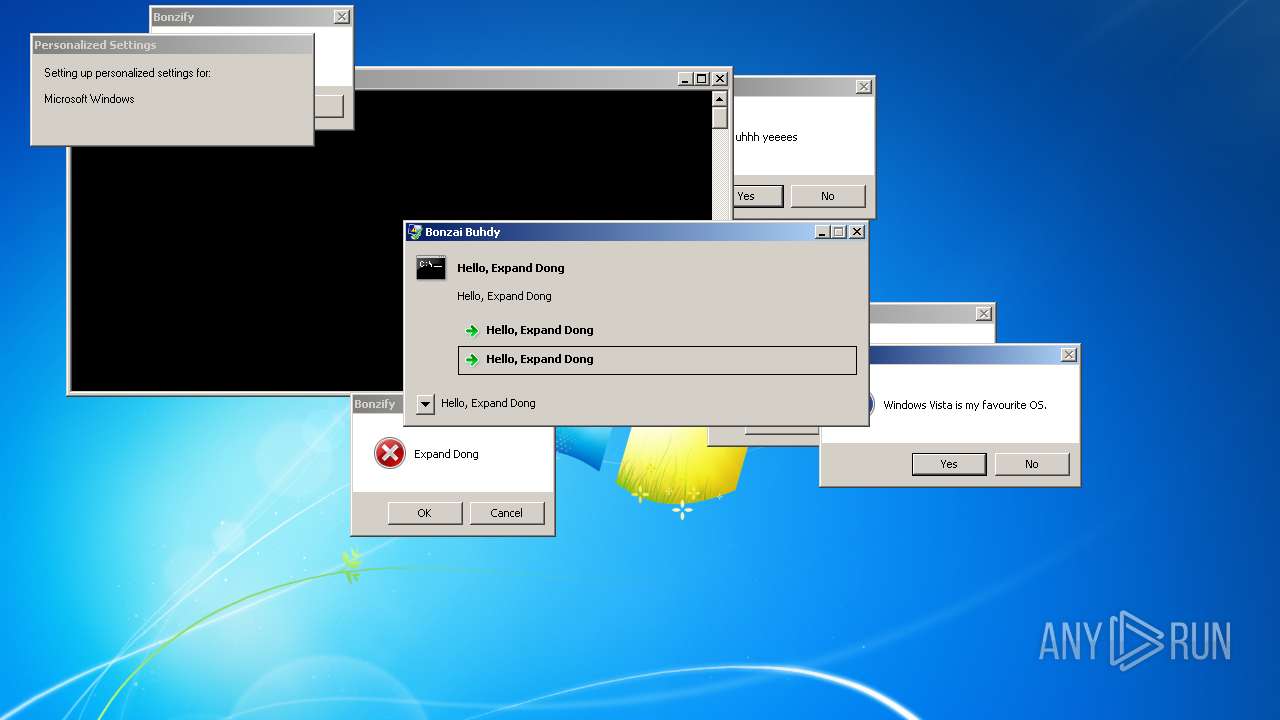Click No in the Windows Vista dialog
This screenshot has width=1280, height=720.
pos(1032,464)
